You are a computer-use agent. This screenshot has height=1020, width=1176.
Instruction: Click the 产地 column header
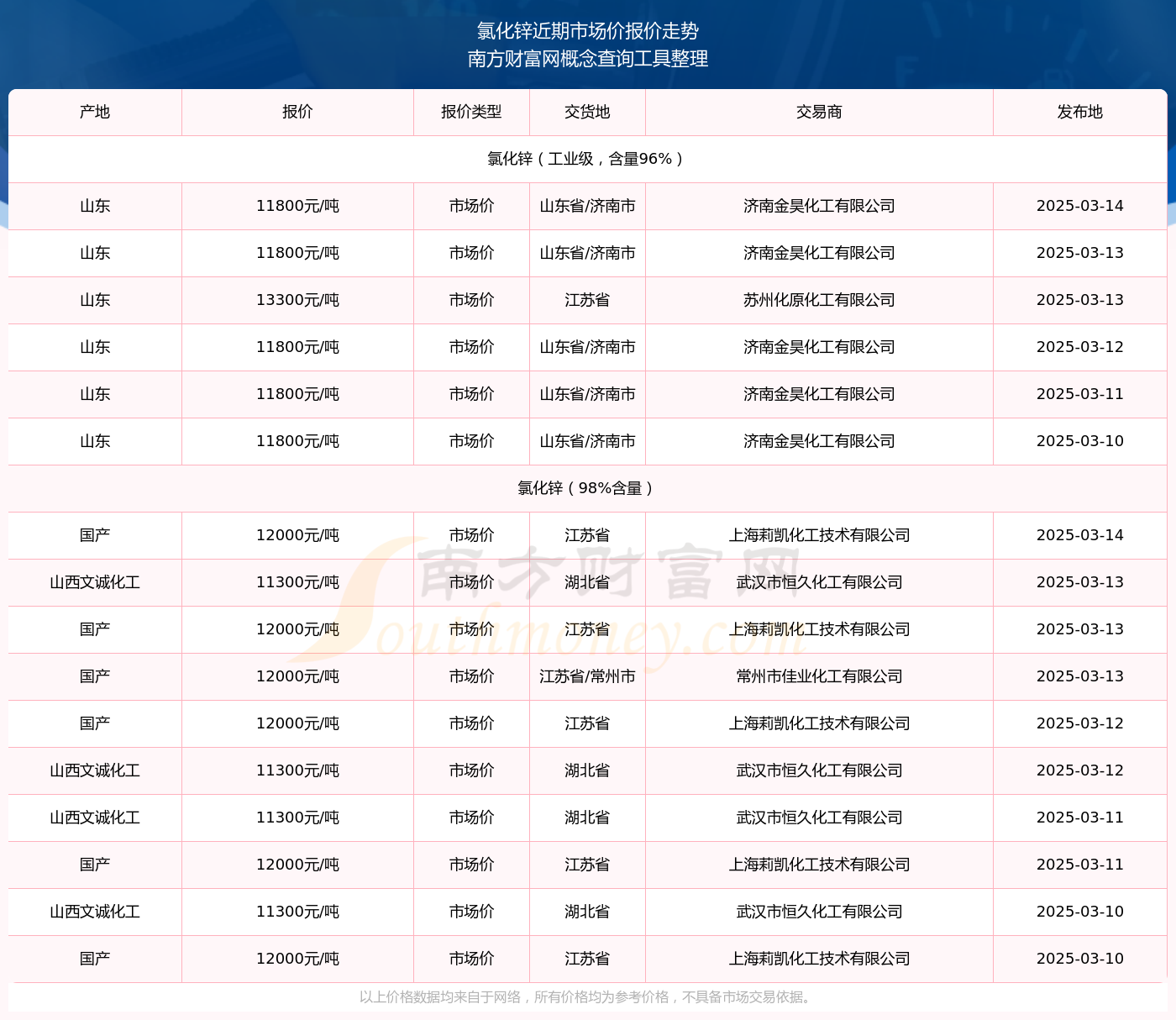[x=95, y=113]
